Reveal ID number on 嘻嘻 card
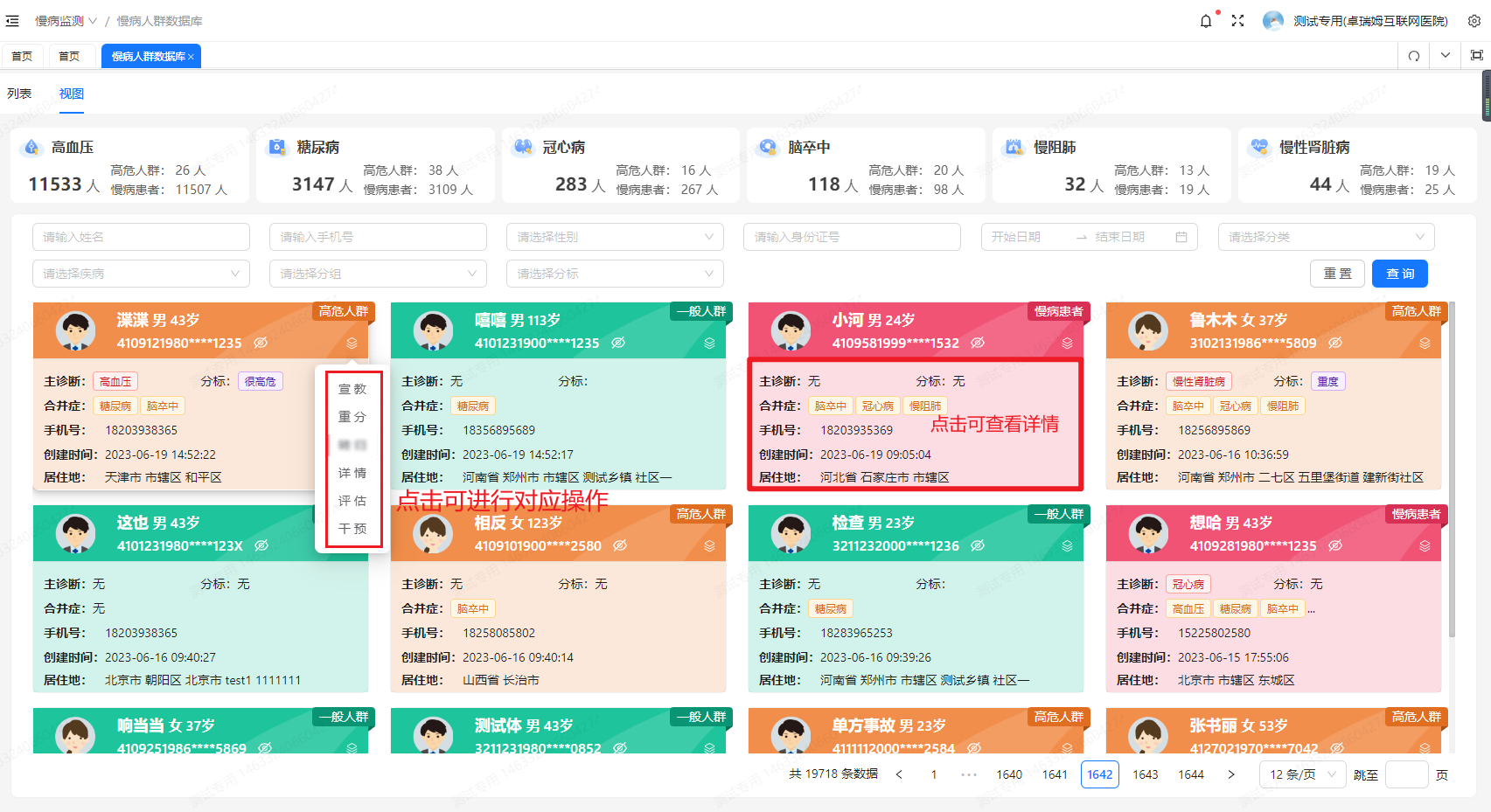Viewport: 1491px width, 812px height. [x=618, y=343]
